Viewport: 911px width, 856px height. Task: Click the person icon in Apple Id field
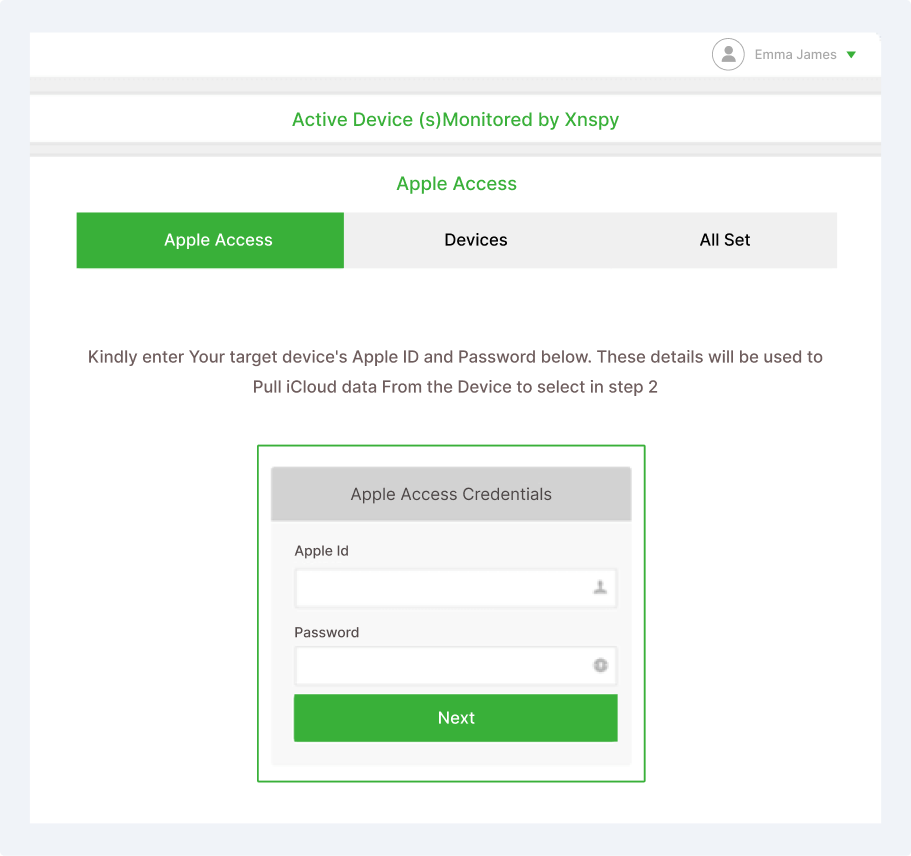click(600, 589)
